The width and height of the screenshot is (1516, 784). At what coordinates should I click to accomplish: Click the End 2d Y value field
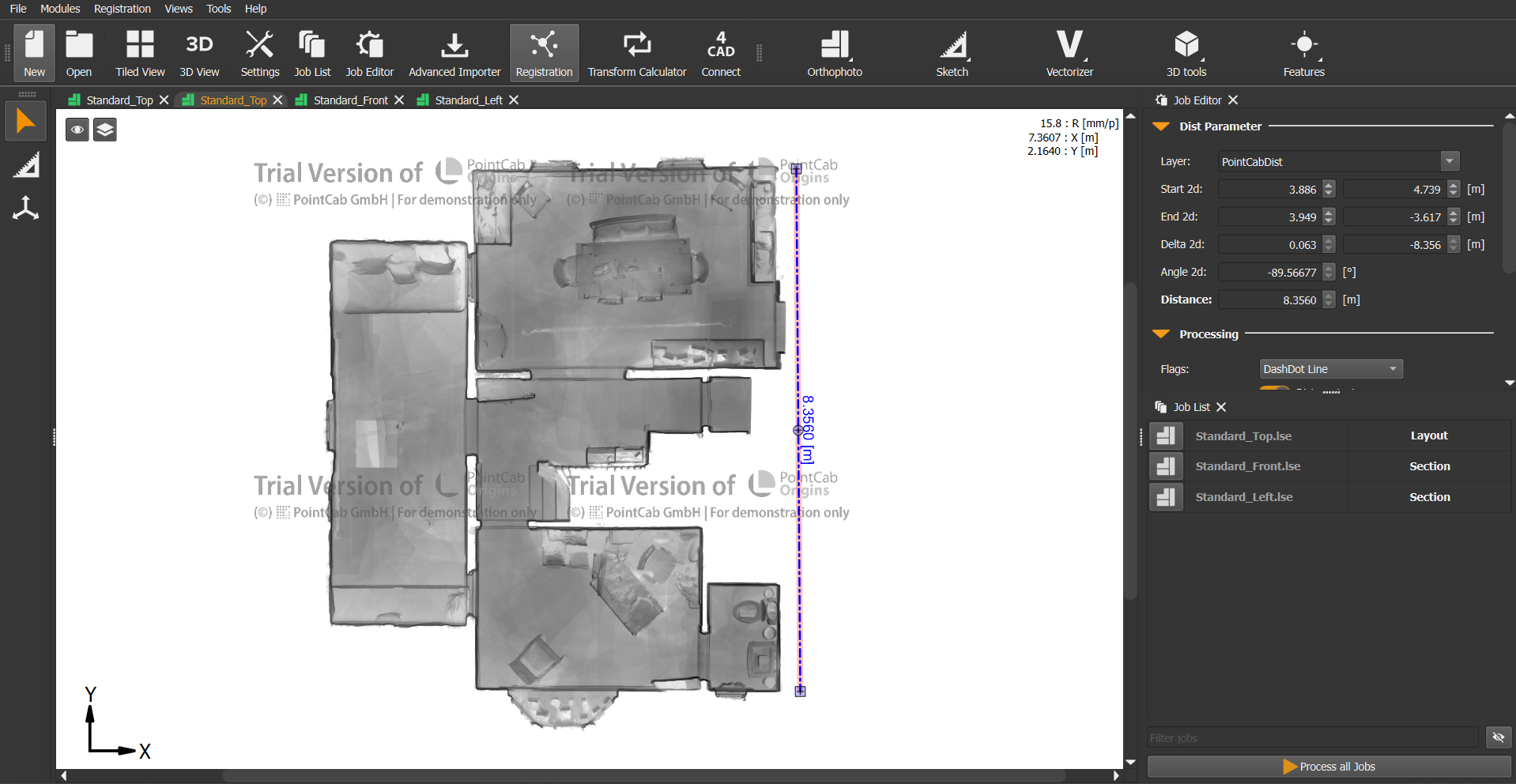(1396, 217)
